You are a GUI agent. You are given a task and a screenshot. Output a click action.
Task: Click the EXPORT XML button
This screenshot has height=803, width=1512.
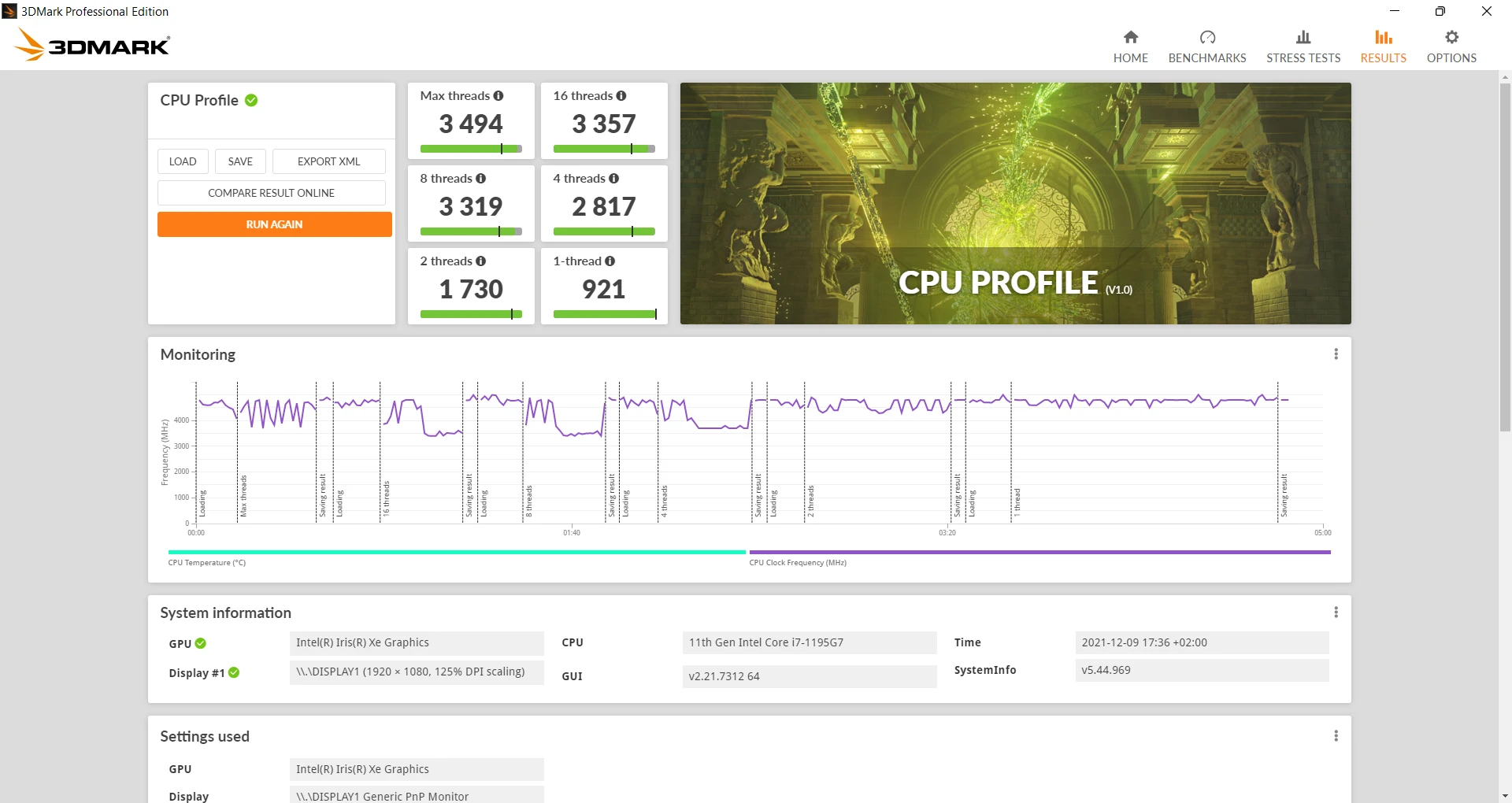tap(329, 161)
